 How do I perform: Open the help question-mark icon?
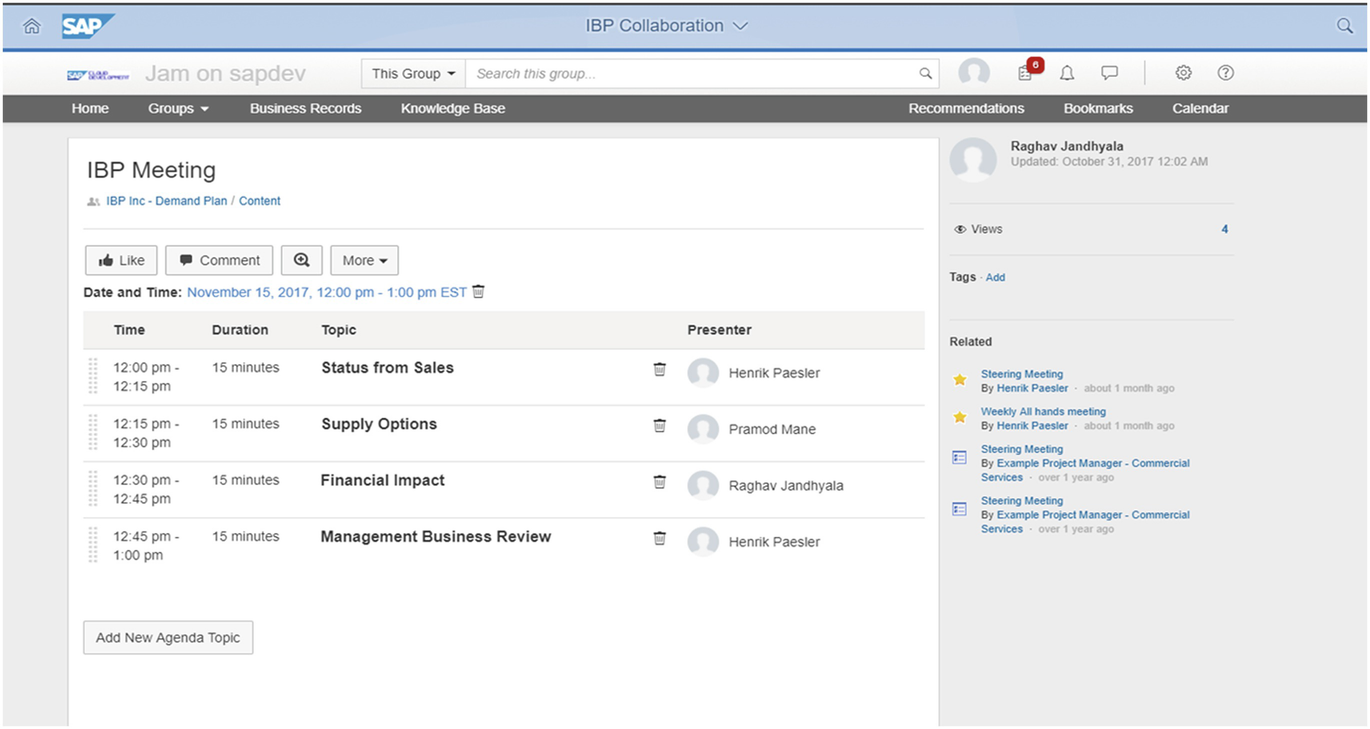pos(1225,72)
